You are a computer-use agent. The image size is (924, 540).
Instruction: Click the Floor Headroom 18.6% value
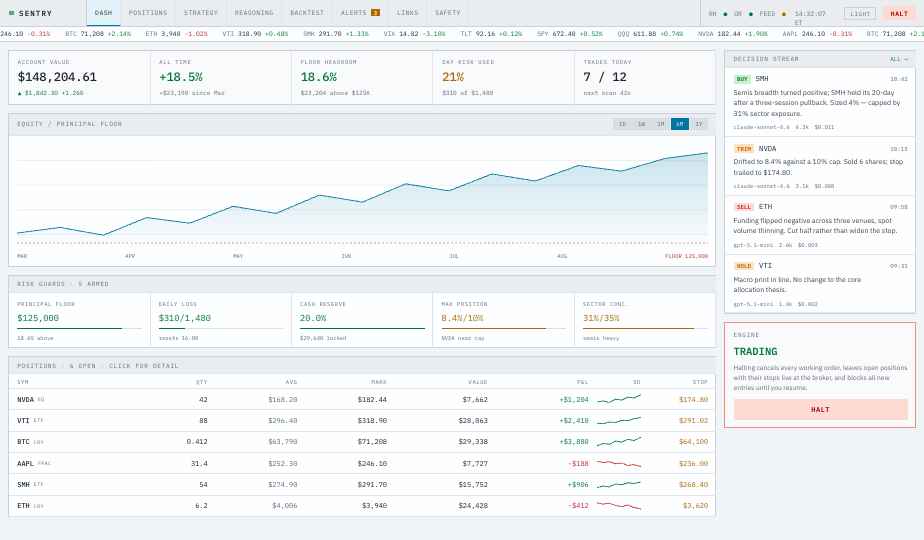coord(319,77)
